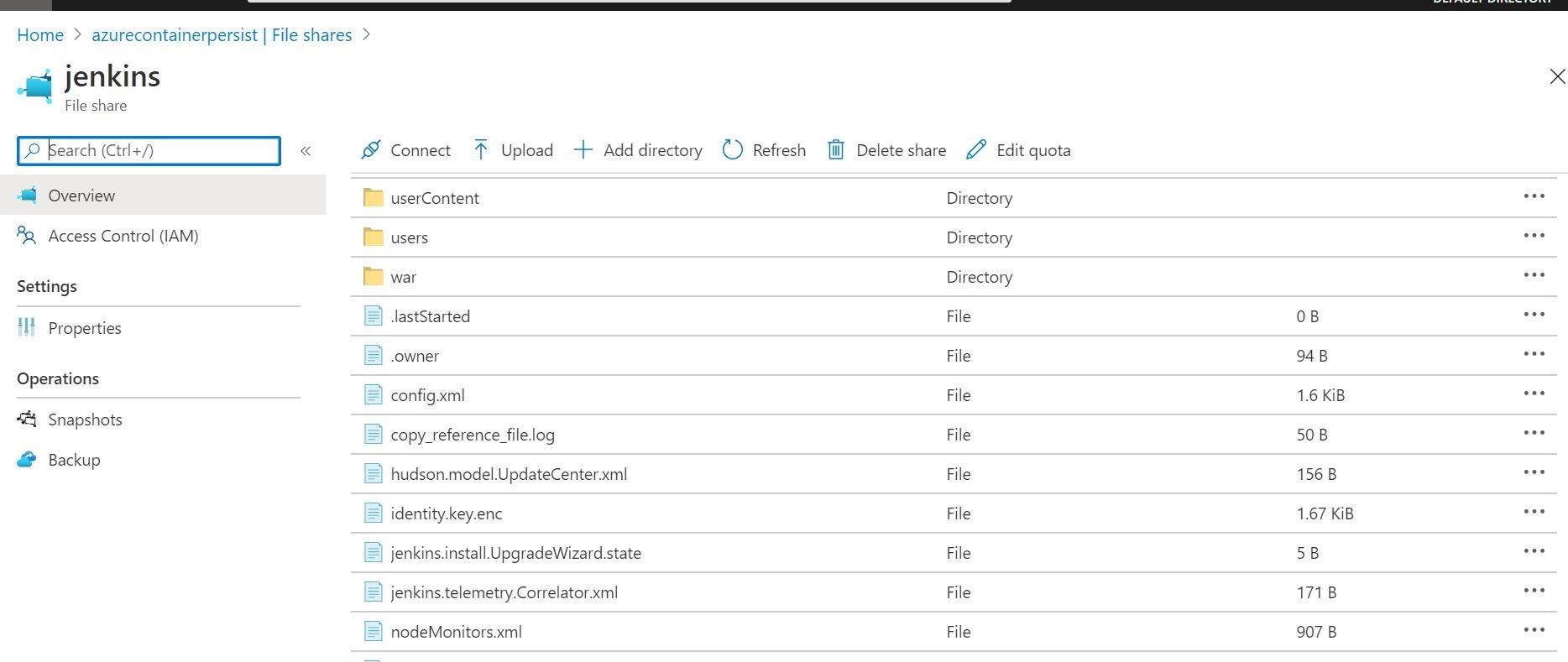Collapse the sidebar with double chevron
1568x662 pixels.
tap(306, 151)
